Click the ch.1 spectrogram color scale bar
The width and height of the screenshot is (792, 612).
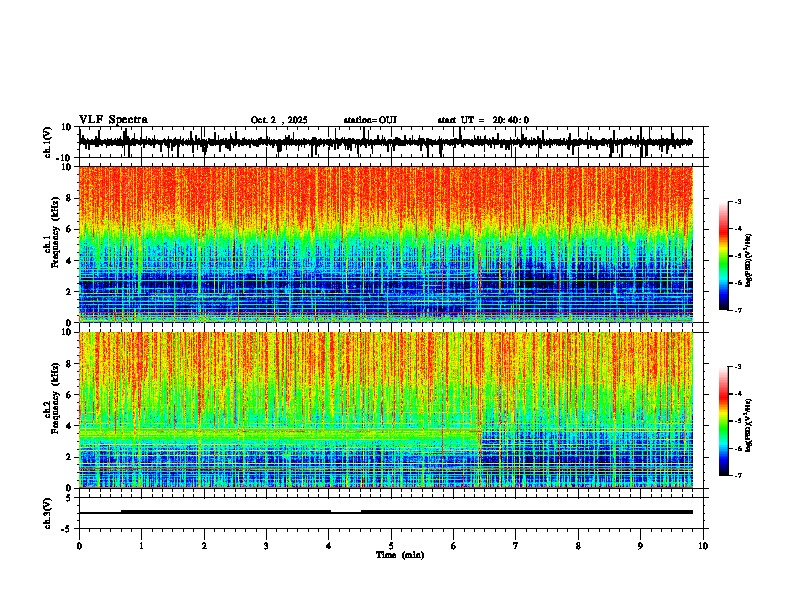click(x=724, y=256)
